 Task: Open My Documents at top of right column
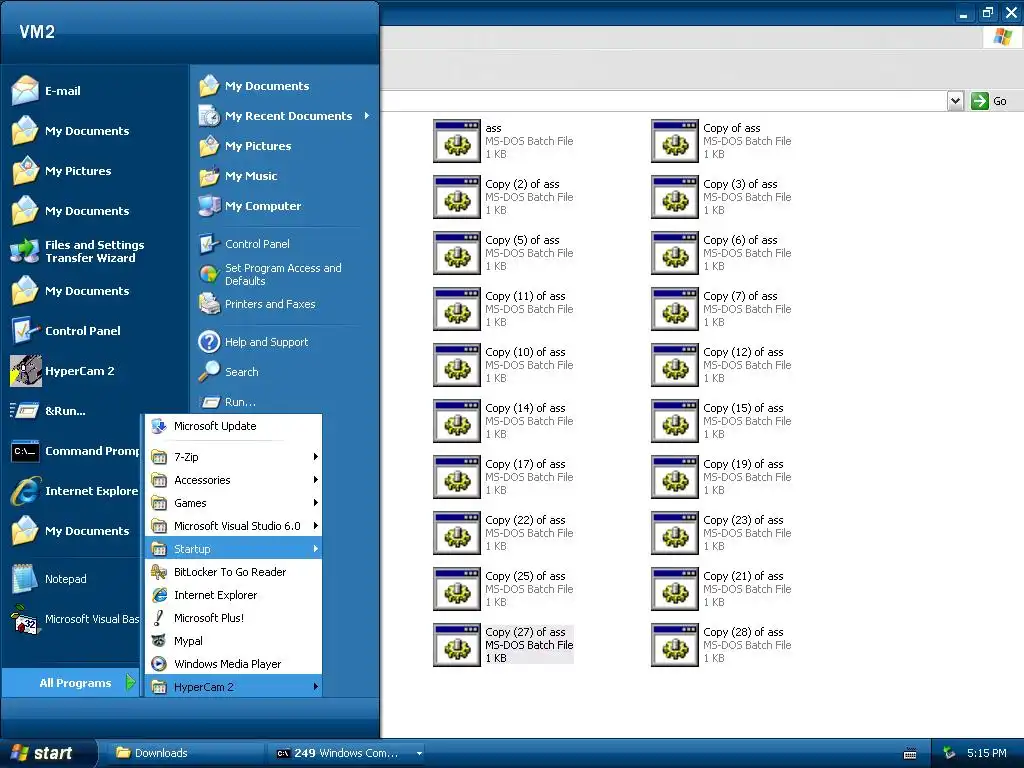pos(254,86)
